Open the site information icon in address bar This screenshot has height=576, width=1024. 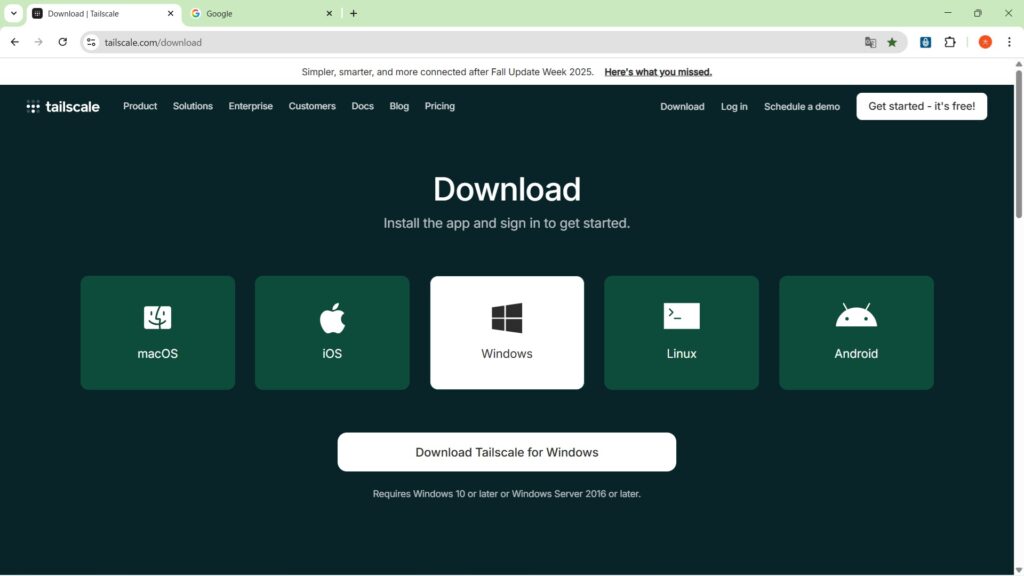pyautogui.click(x=91, y=42)
